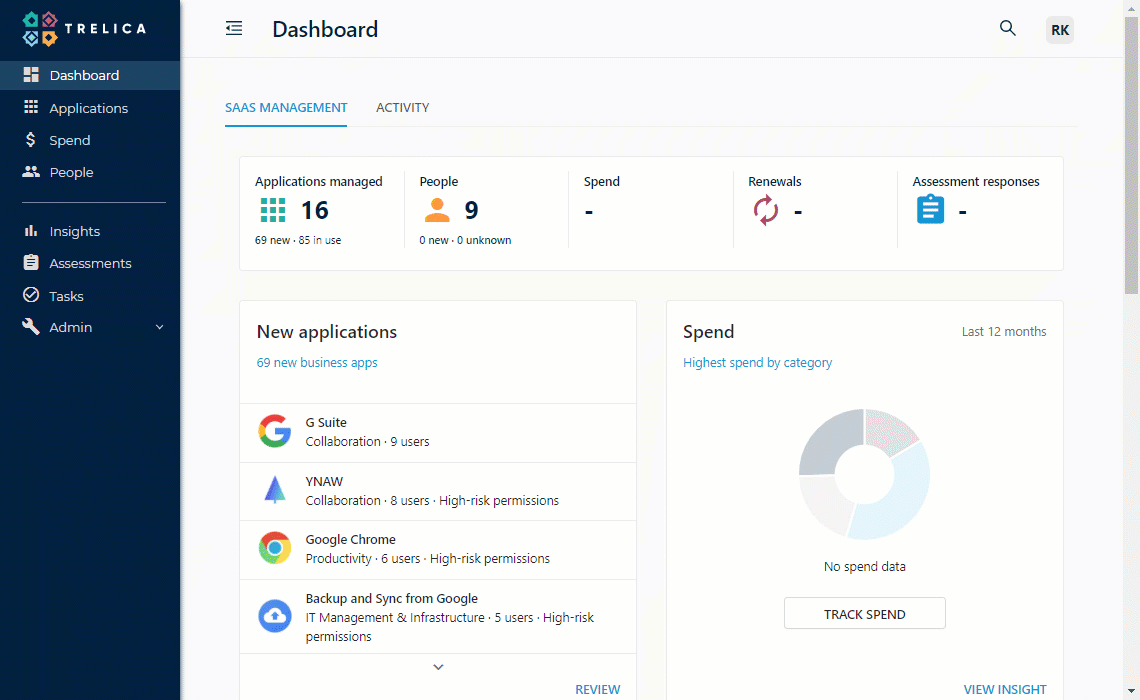This screenshot has height=700, width=1140.
Task: Select the SaaS Management tab
Action: (x=286, y=108)
